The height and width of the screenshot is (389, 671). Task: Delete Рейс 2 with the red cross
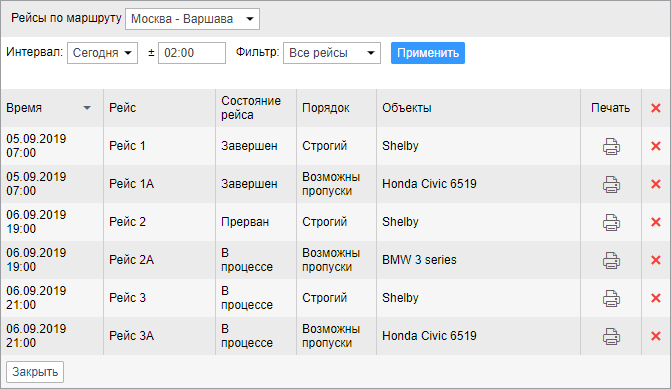click(656, 222)
